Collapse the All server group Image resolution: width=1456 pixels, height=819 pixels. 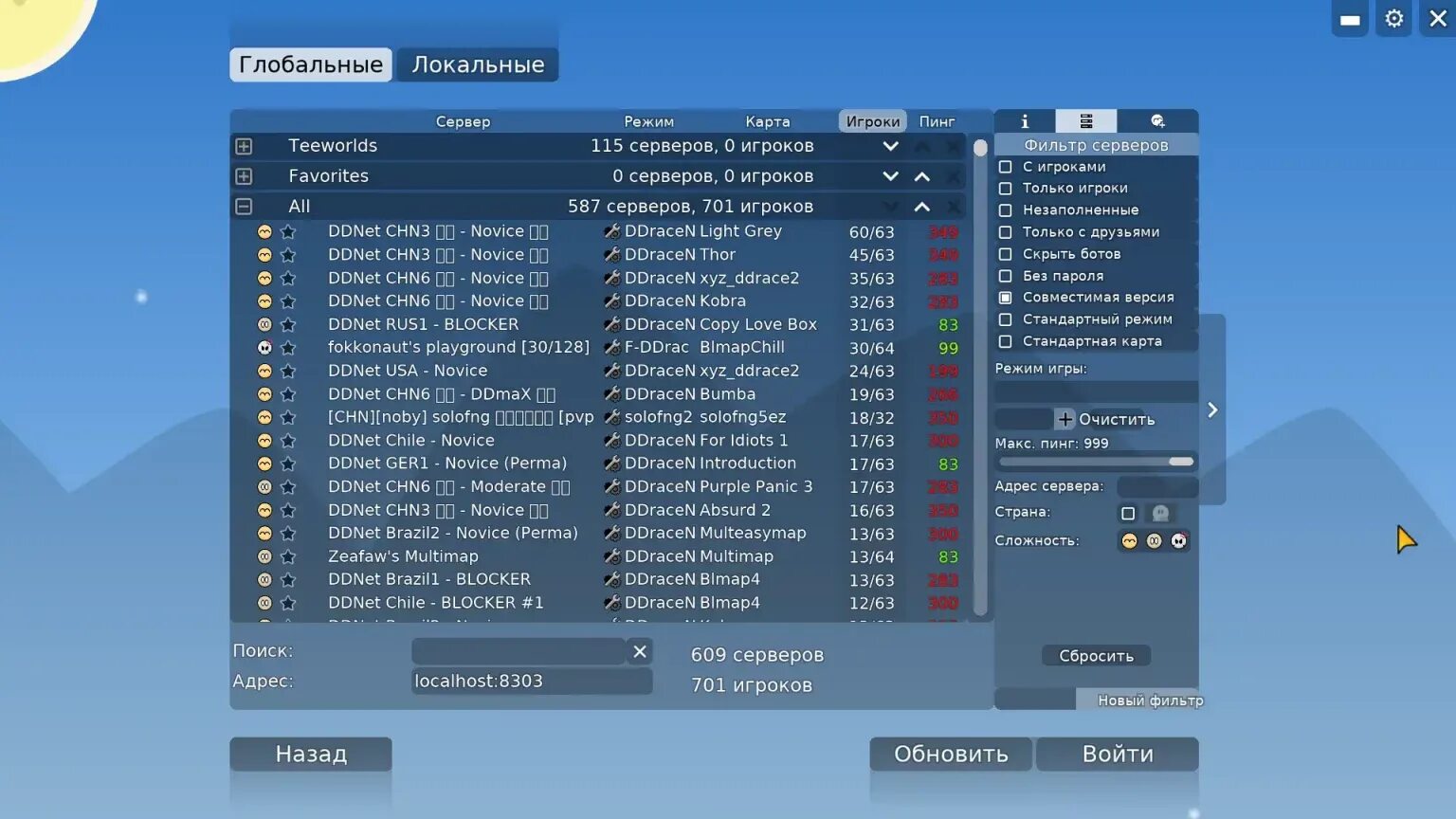244,207
